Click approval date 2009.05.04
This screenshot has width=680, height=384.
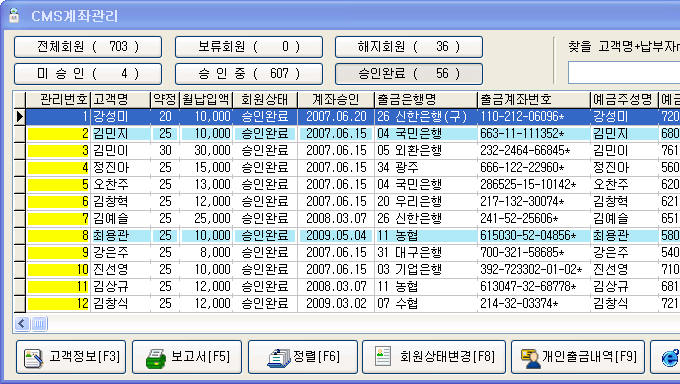point(336,236)
